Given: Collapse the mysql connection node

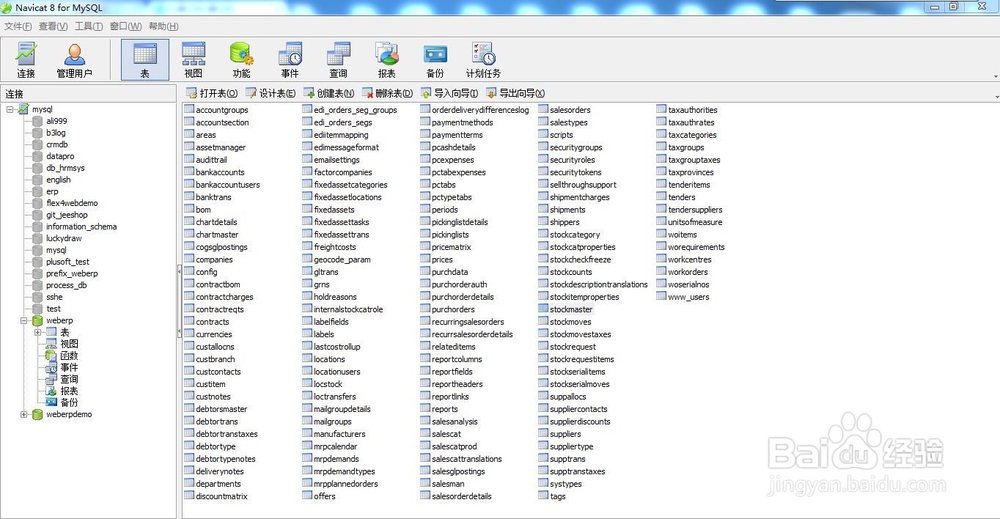Looking at the screenshot, I should 10,110.
